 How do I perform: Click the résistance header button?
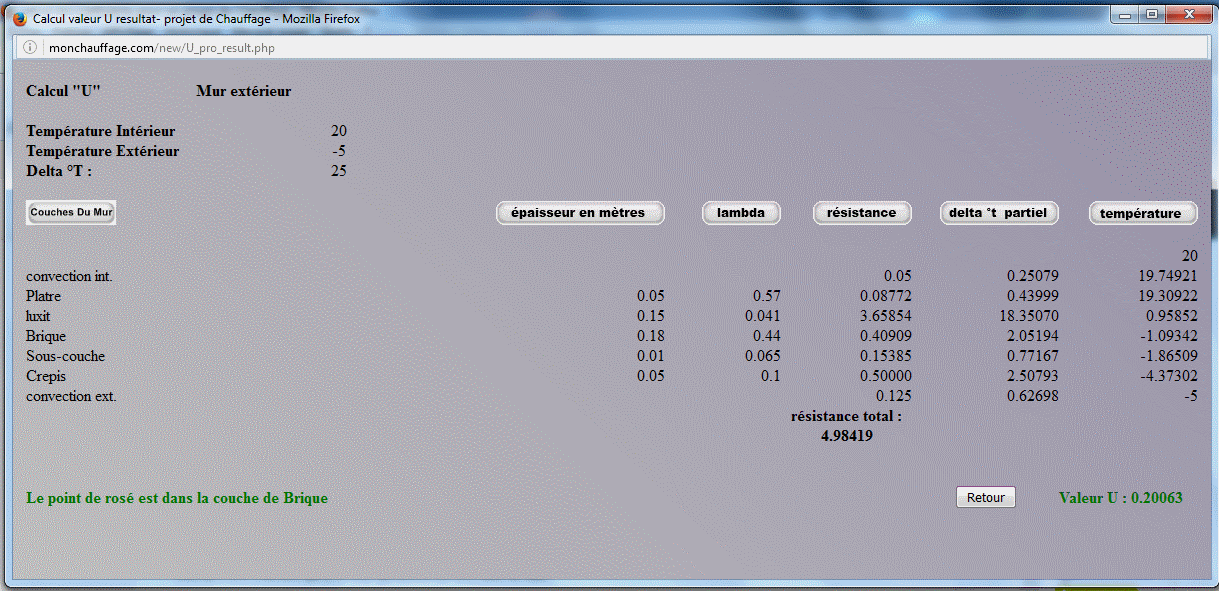[x=862, y=213]
